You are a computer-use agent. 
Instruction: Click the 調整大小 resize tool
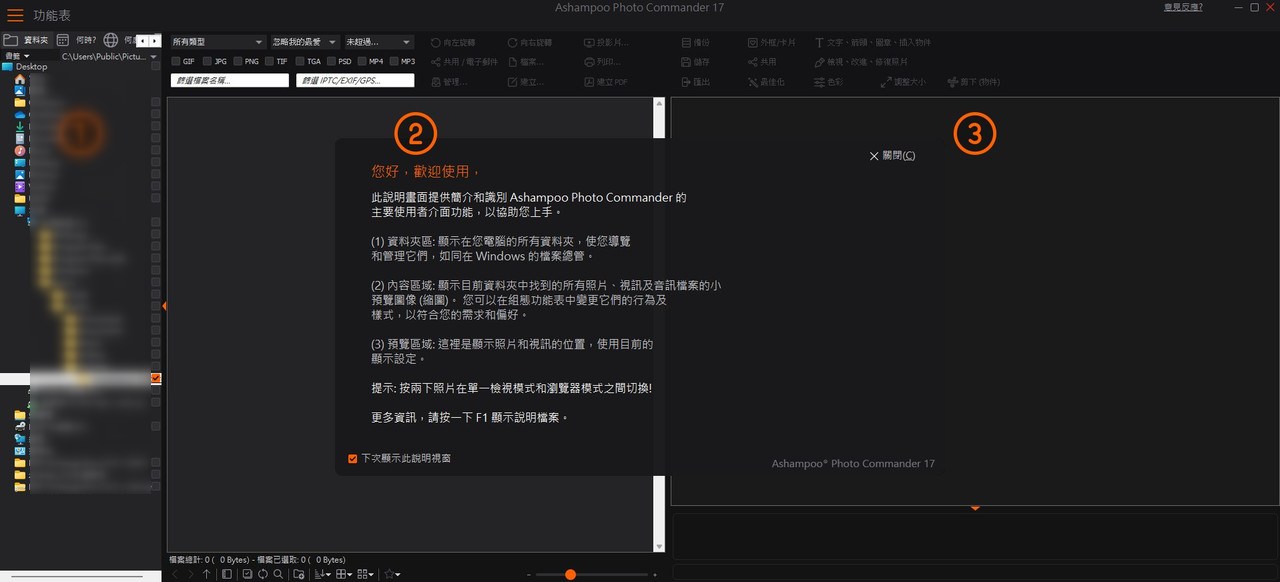click(x=903, y=82)
